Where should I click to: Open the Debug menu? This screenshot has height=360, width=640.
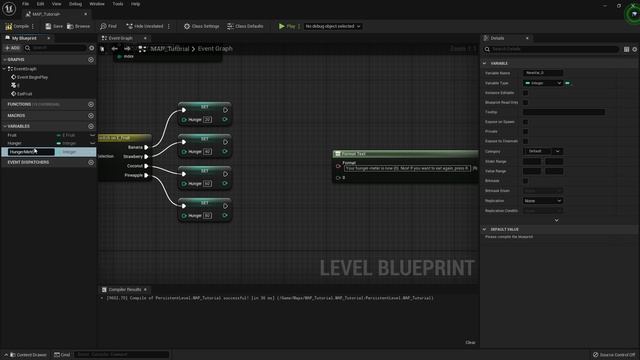(x=75, y=4)
